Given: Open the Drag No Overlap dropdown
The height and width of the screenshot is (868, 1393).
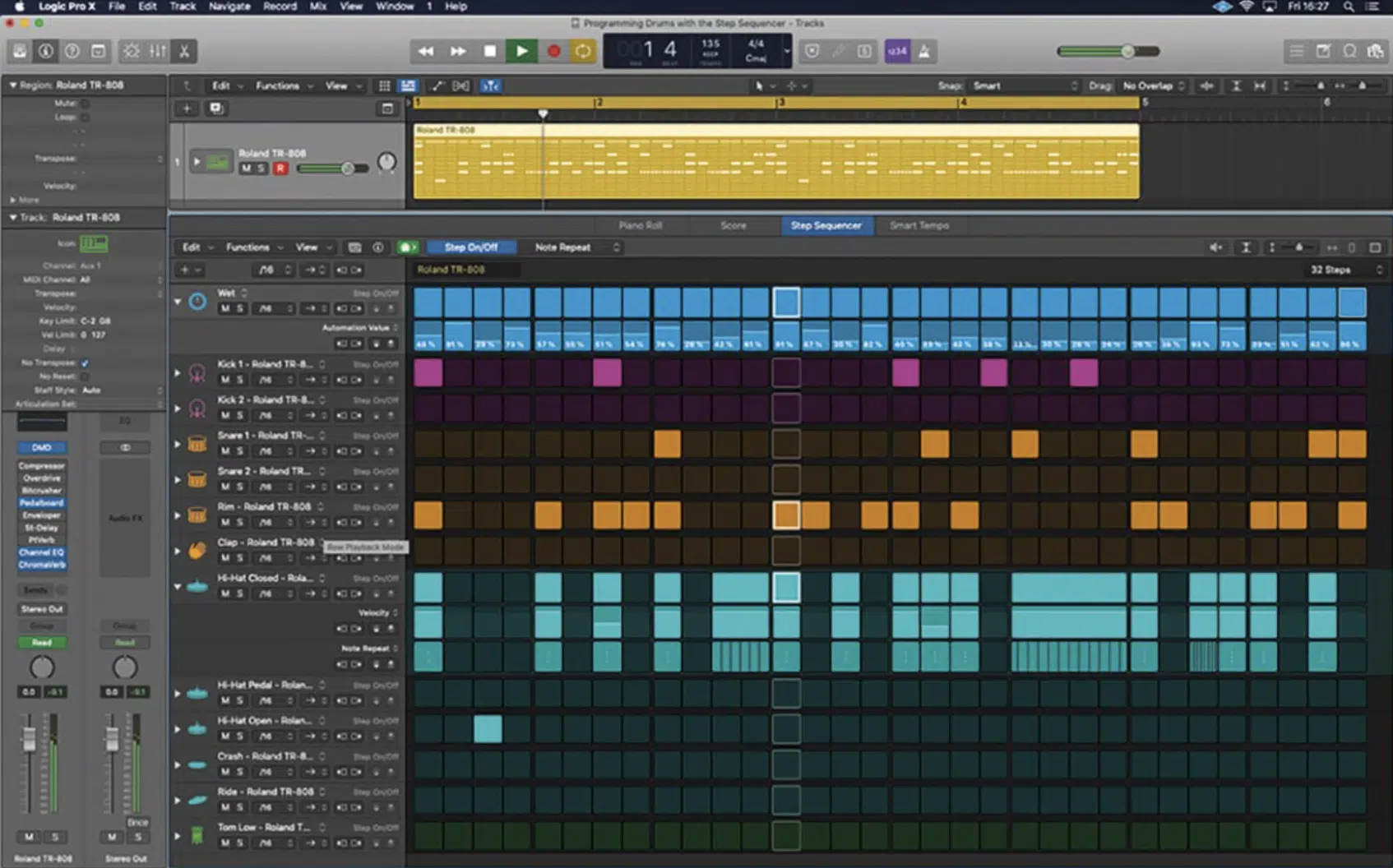Looking at the screenshot, I should (1154, 85).
